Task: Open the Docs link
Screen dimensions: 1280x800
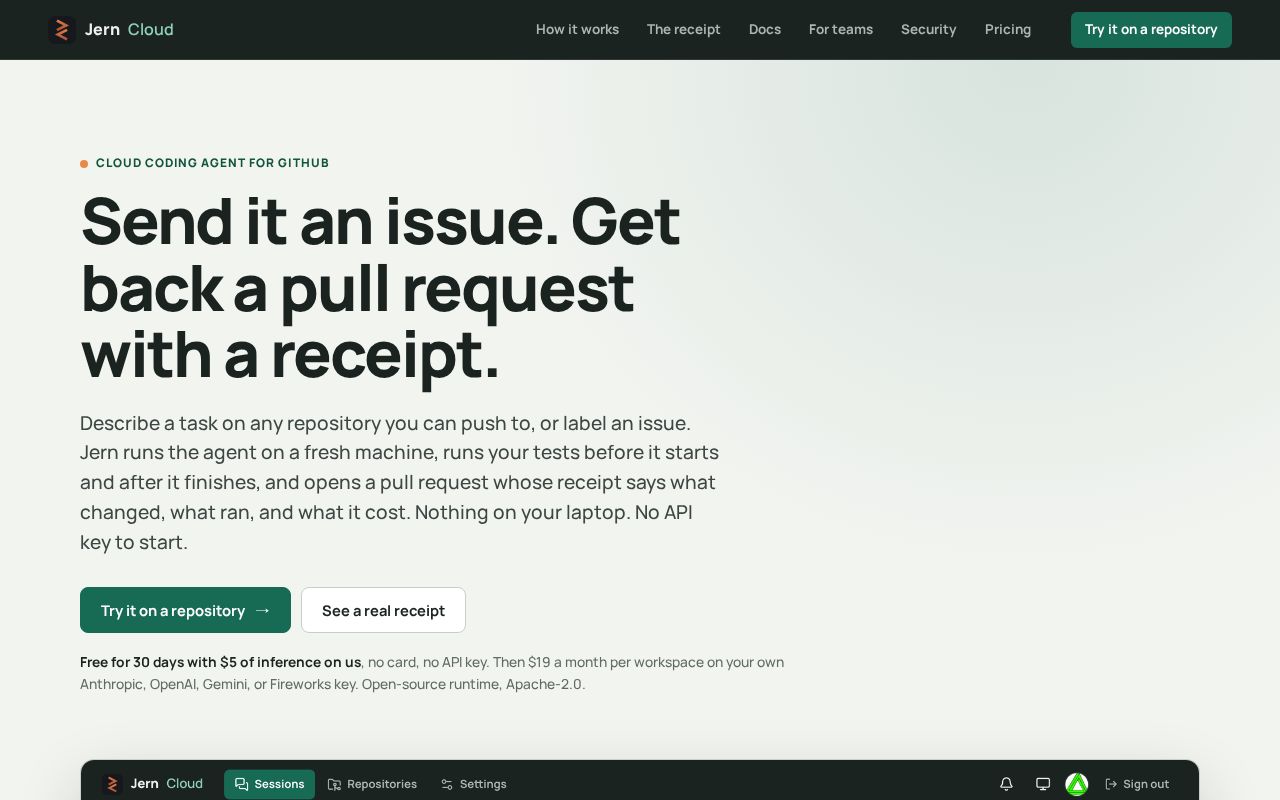Action: coord(765,30)
